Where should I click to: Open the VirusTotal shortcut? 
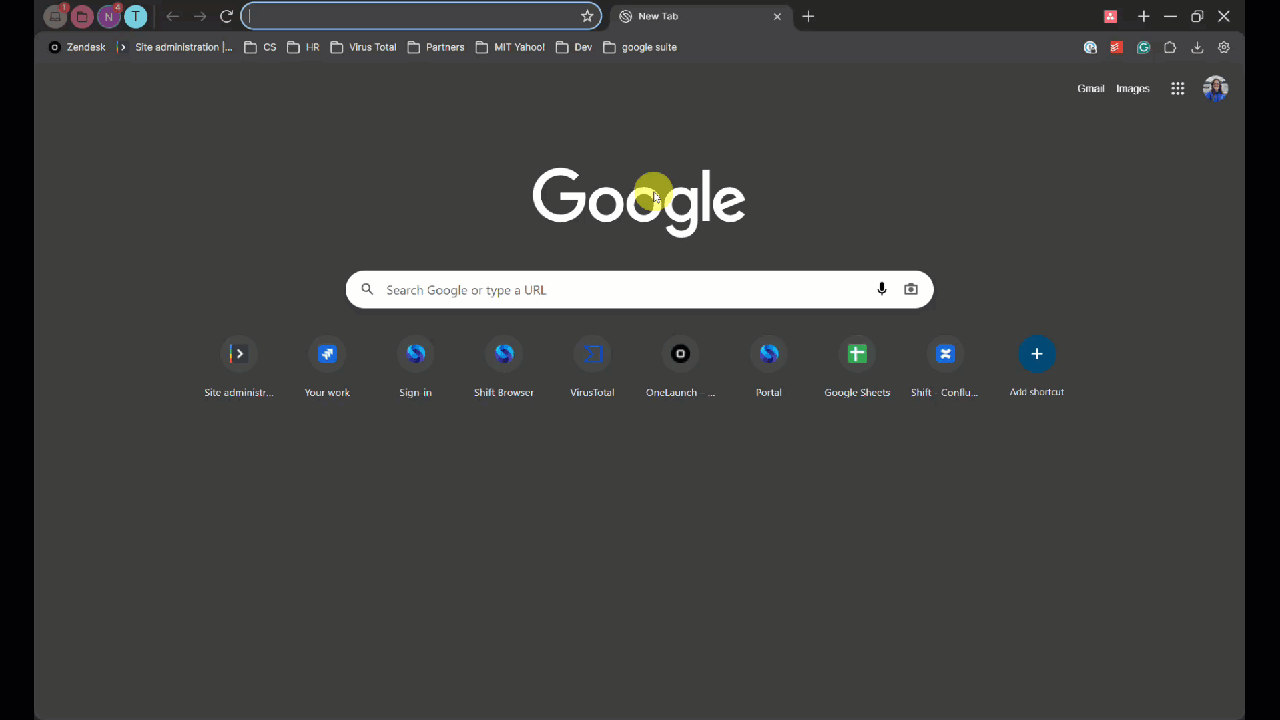[x=592, y=366]
